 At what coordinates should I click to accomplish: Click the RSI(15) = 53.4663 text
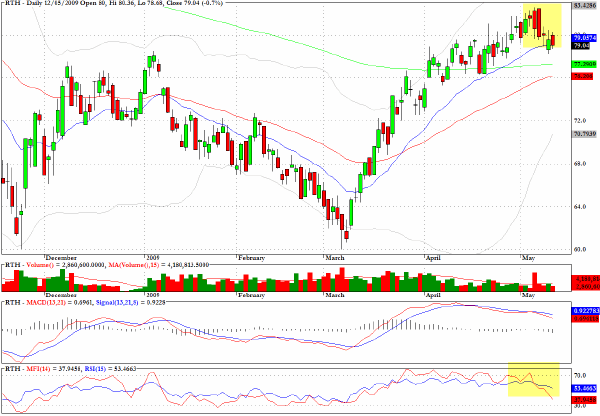coord(109,369)
